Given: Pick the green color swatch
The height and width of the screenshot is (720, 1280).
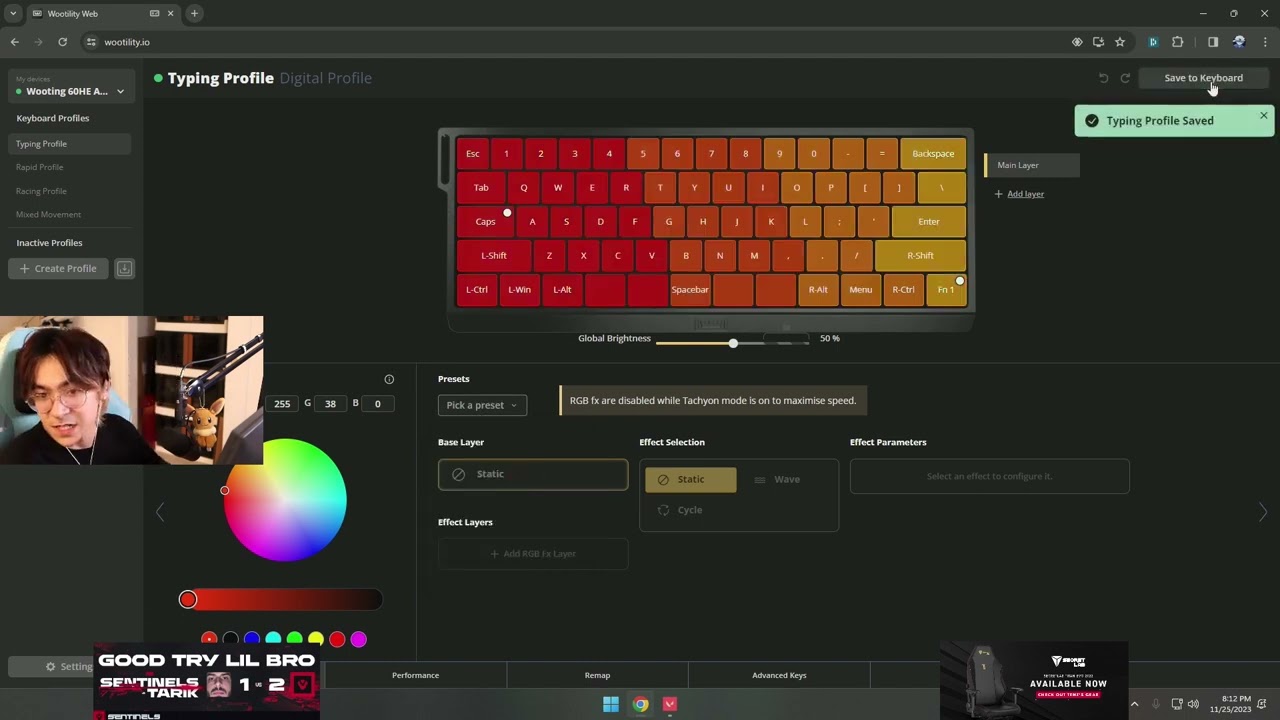Looking at the screenshot, I should pyautogui.click(x=295, y=639).
